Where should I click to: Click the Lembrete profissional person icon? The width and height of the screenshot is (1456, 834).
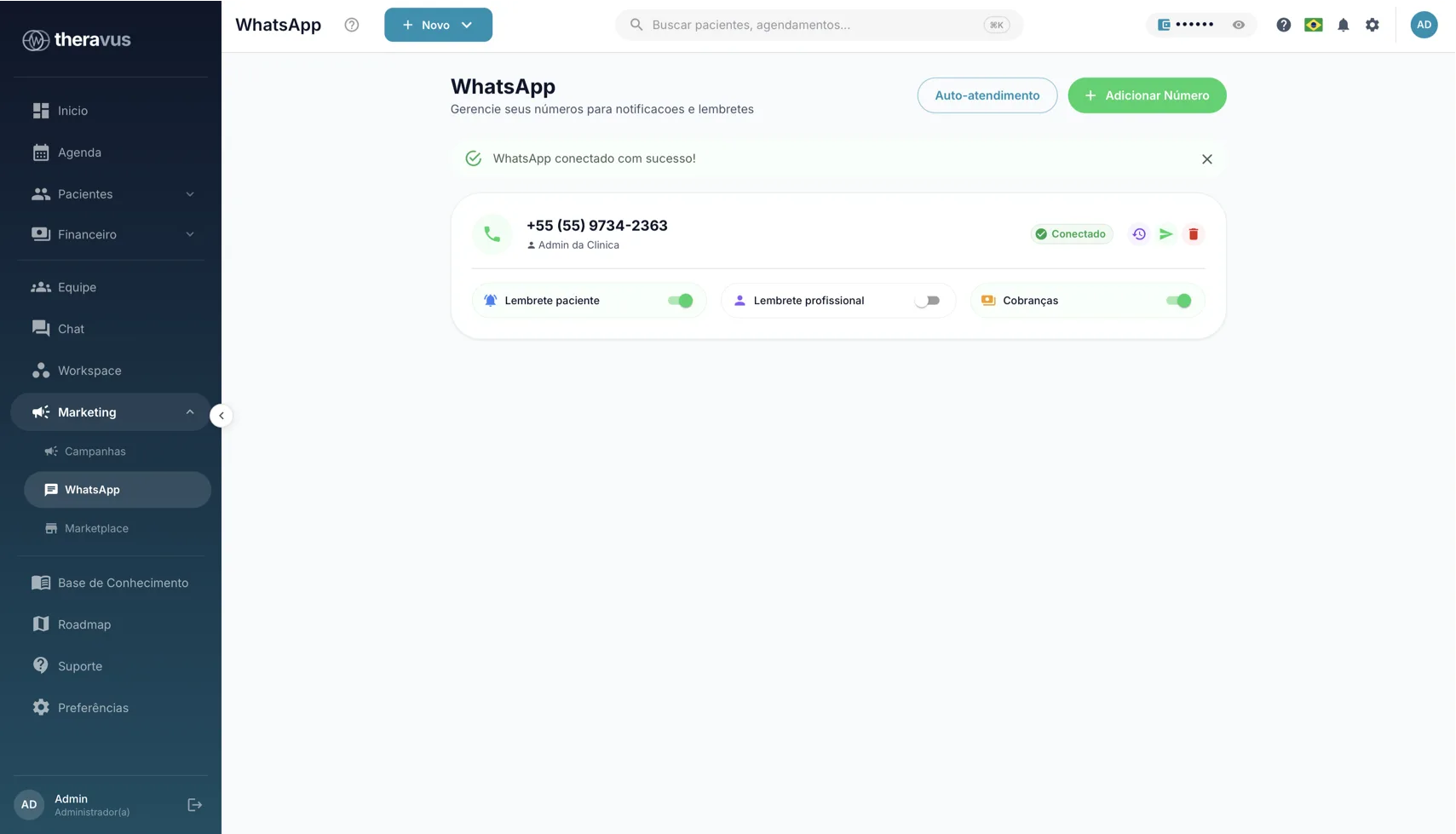click(740, 301)
